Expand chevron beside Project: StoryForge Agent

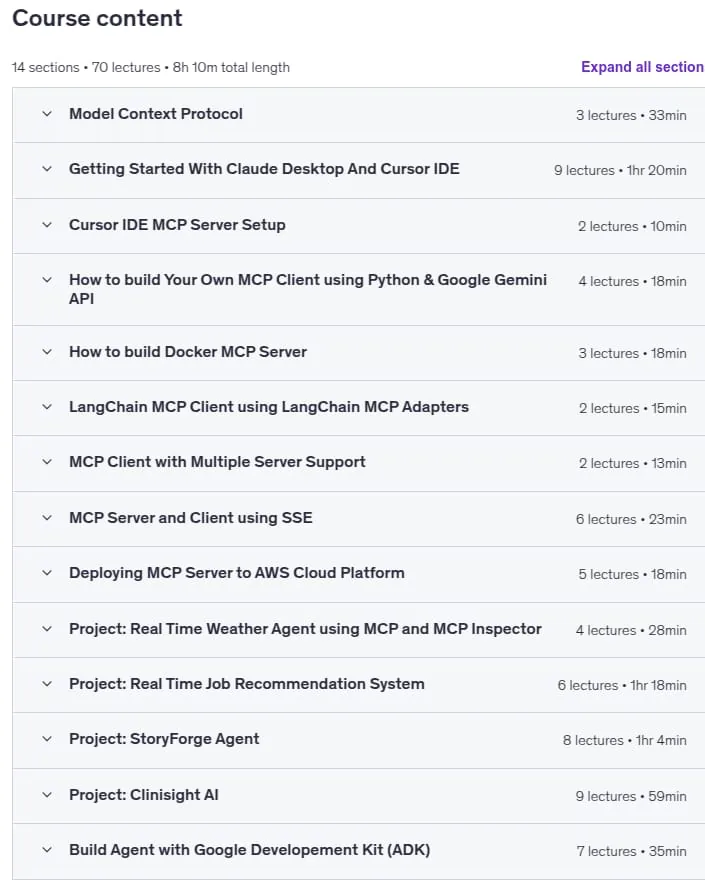click(x=47, y=739)
